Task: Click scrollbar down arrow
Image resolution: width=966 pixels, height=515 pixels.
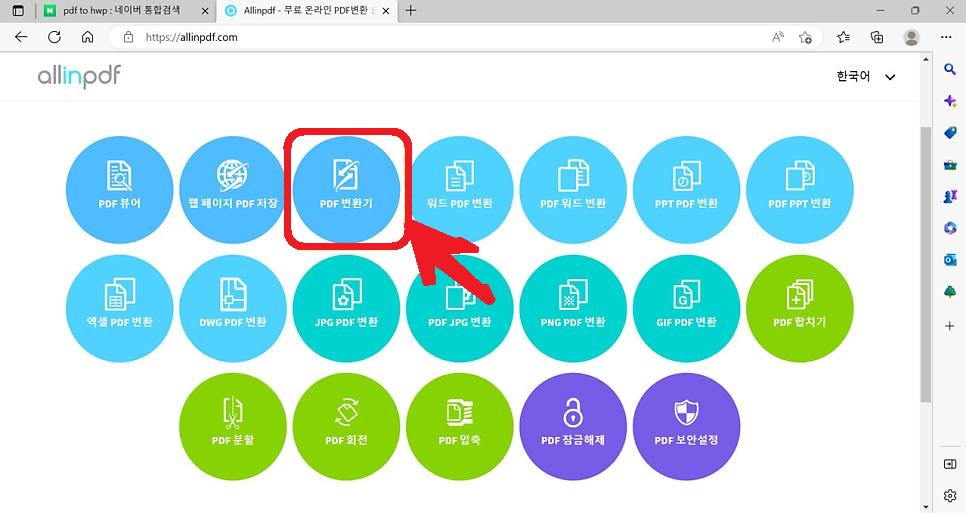Action: (925, 507)
